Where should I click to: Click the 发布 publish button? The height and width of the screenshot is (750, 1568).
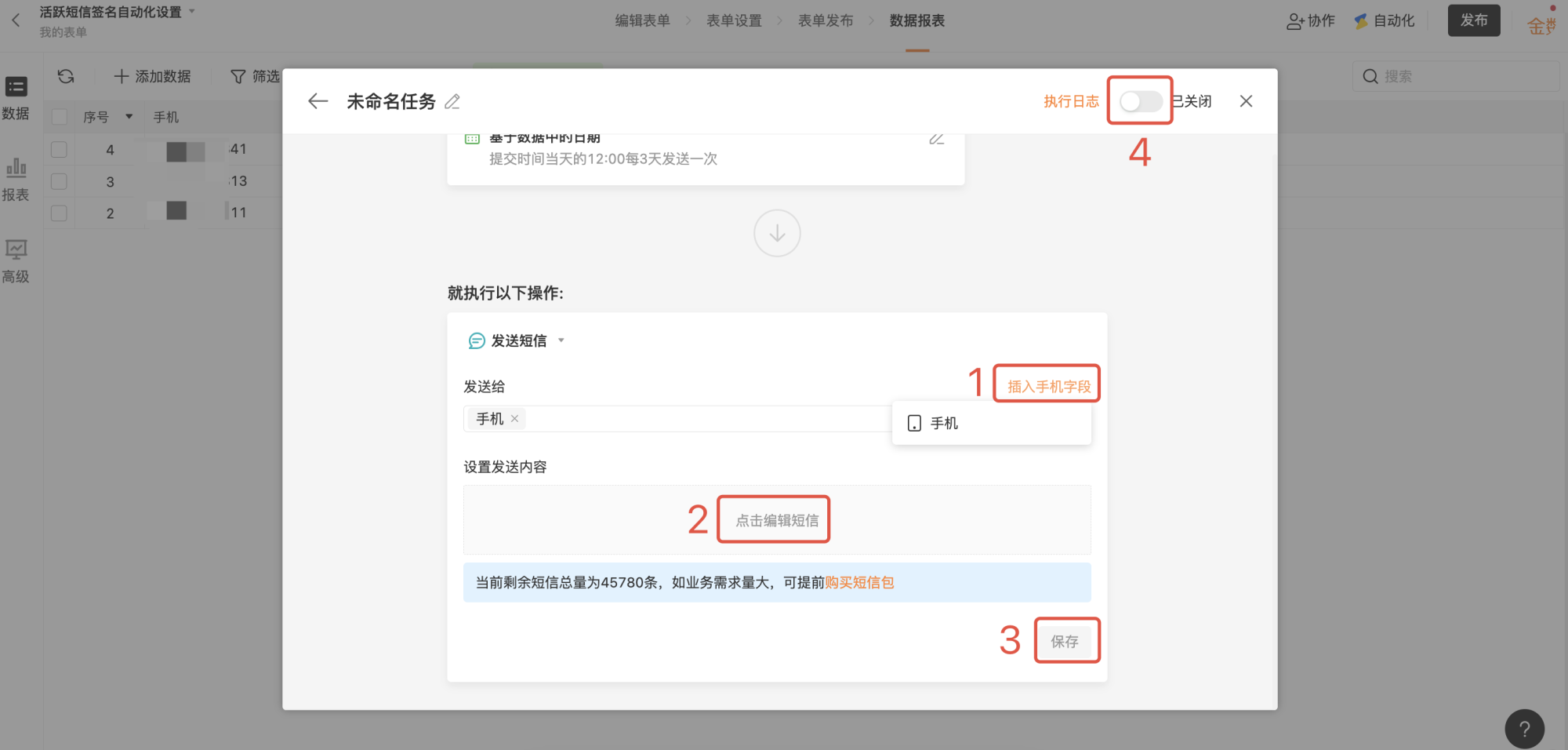point(1474,20)
